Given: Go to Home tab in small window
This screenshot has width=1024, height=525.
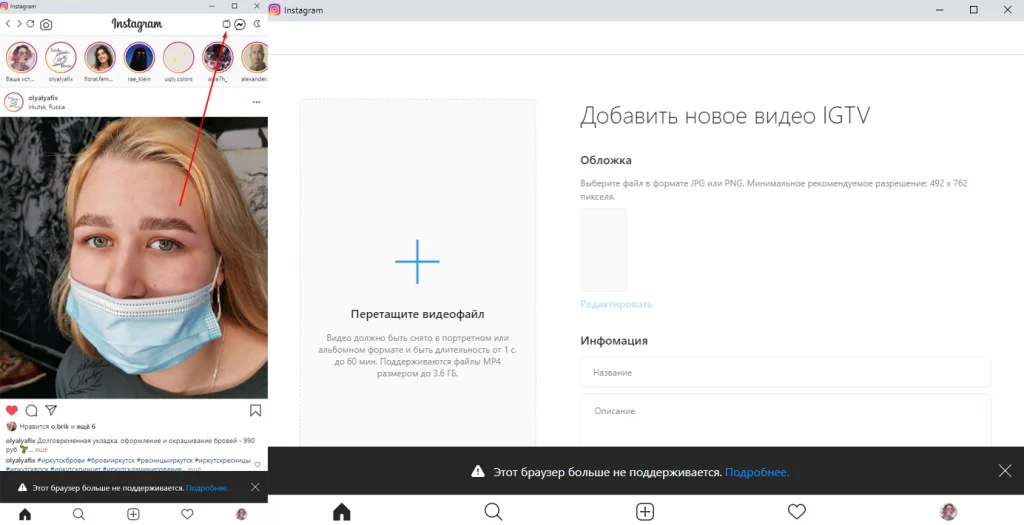Looking at the screenshot, I should 25,515.
